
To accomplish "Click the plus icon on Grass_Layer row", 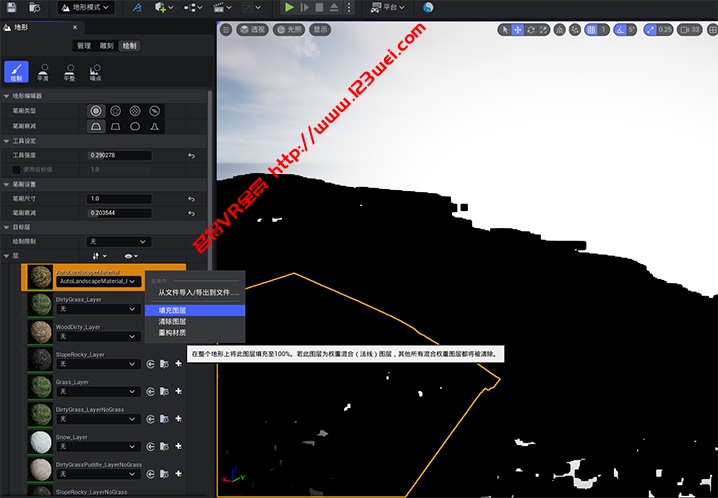I will tap(178, 392).
